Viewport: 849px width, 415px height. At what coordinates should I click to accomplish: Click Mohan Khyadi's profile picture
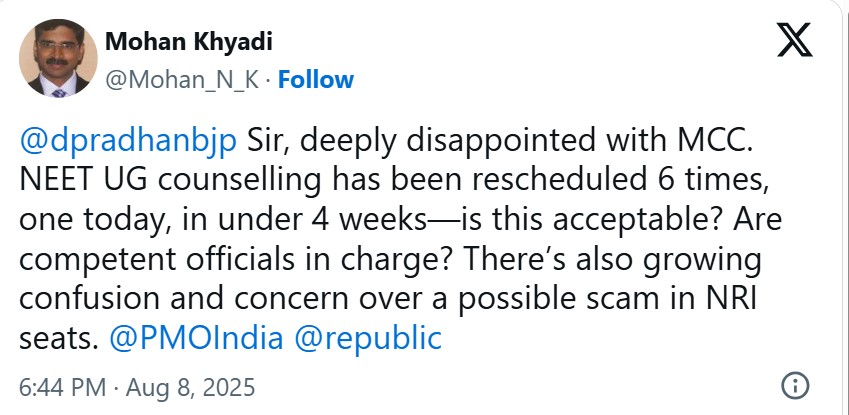58,60
